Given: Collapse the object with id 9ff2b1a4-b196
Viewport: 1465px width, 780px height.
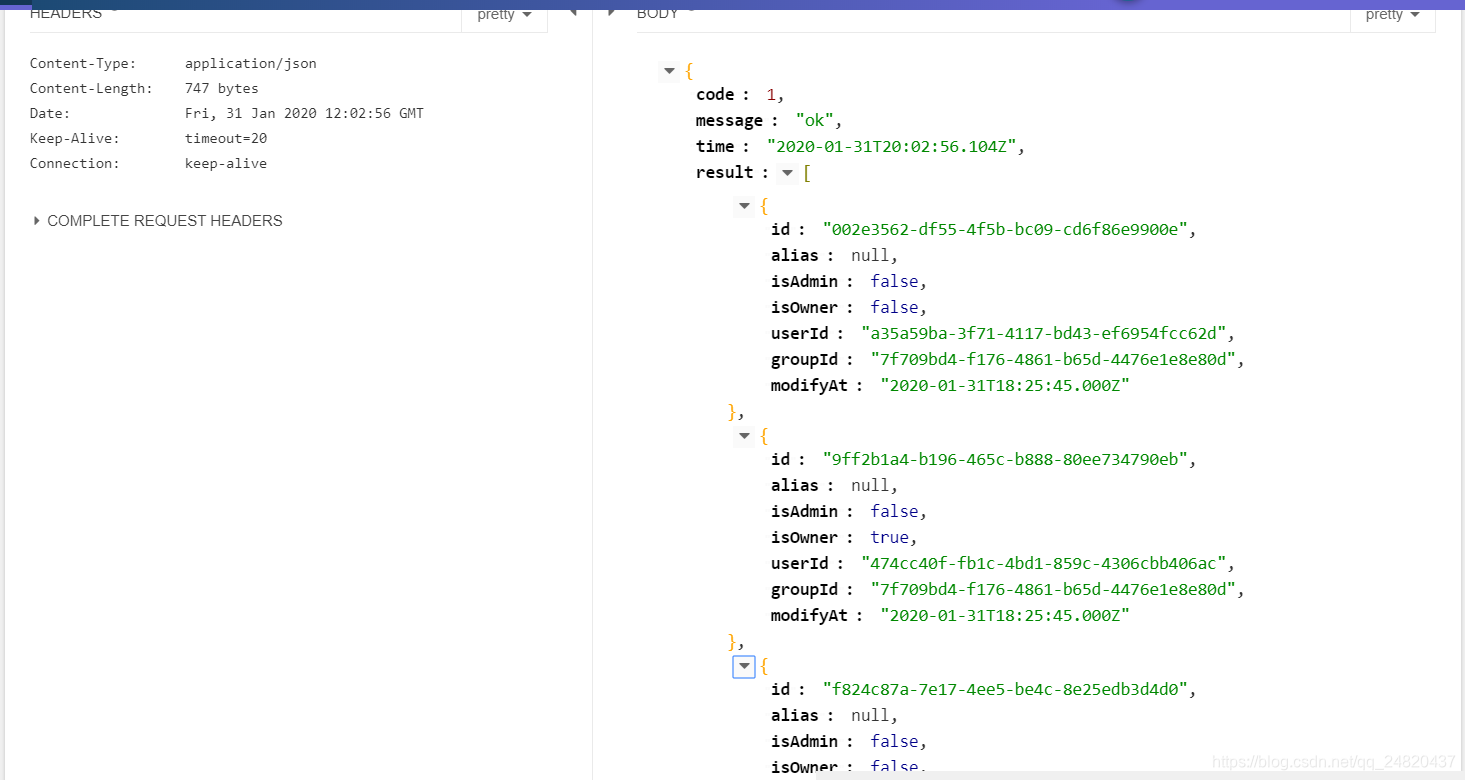Looking at the screenshot, I should coord(744,437).
